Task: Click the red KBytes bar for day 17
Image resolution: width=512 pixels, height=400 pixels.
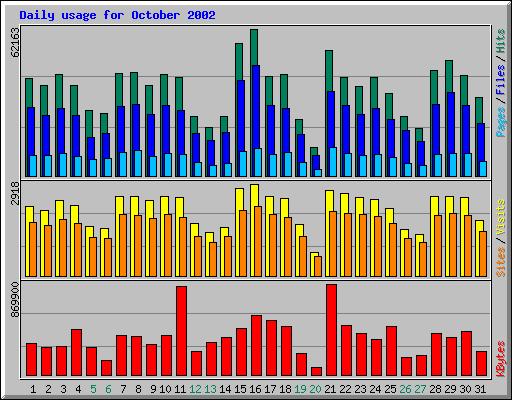Action: (x=271, y=348)
